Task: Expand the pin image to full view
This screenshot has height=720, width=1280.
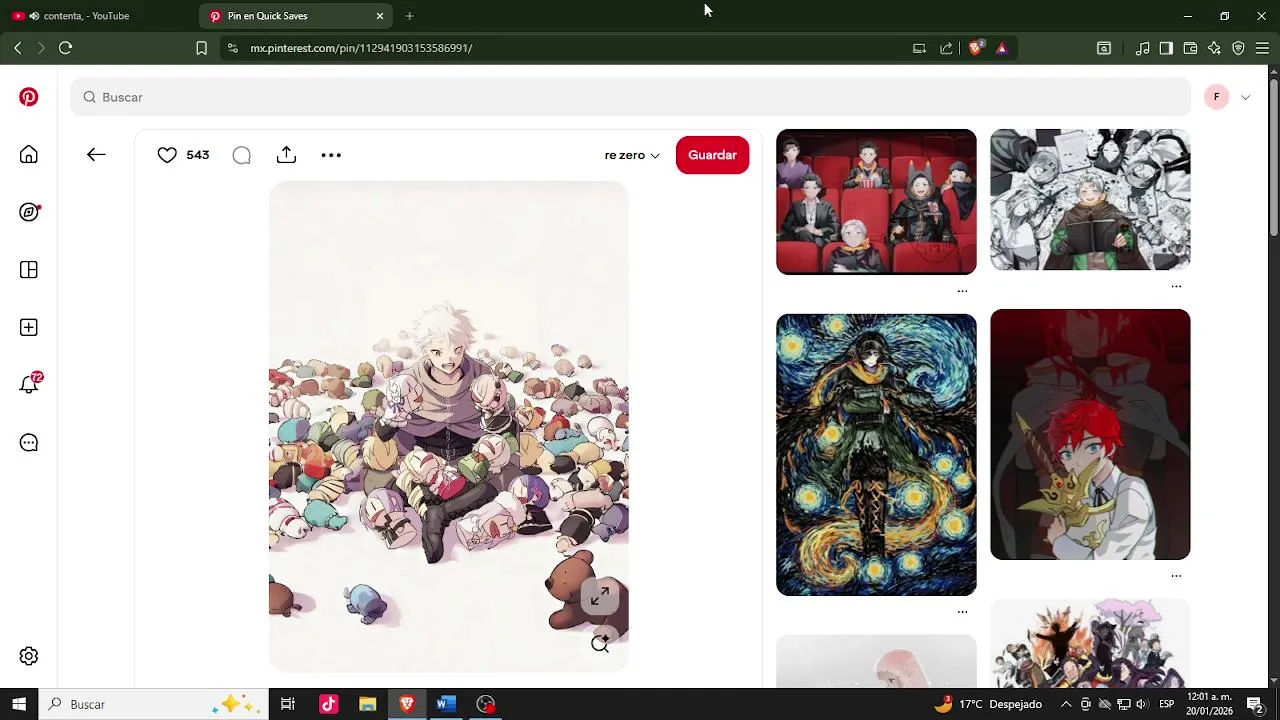Action: pyautogui.click(x=600, y=597)
